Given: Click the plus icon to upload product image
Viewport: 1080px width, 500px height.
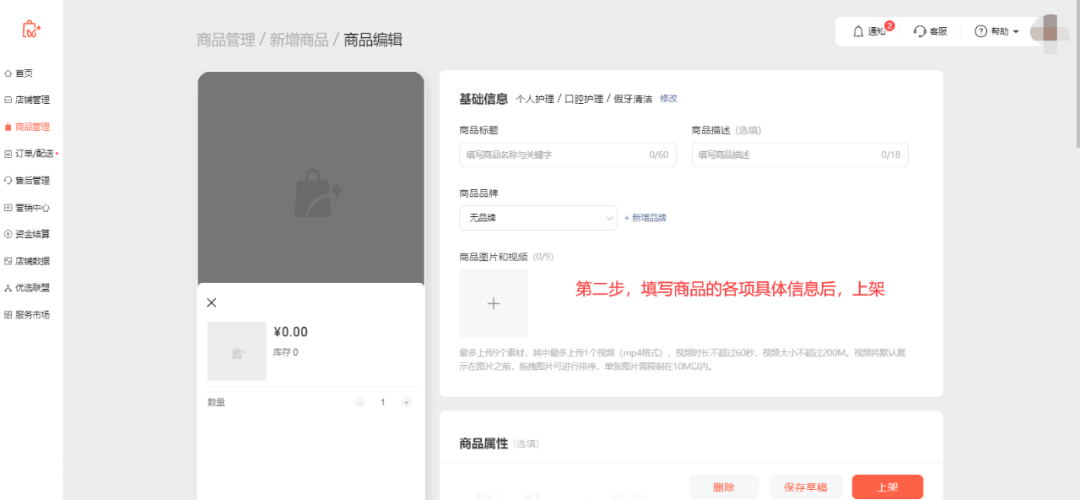Looking at the screenshot, I should (493, 303).
